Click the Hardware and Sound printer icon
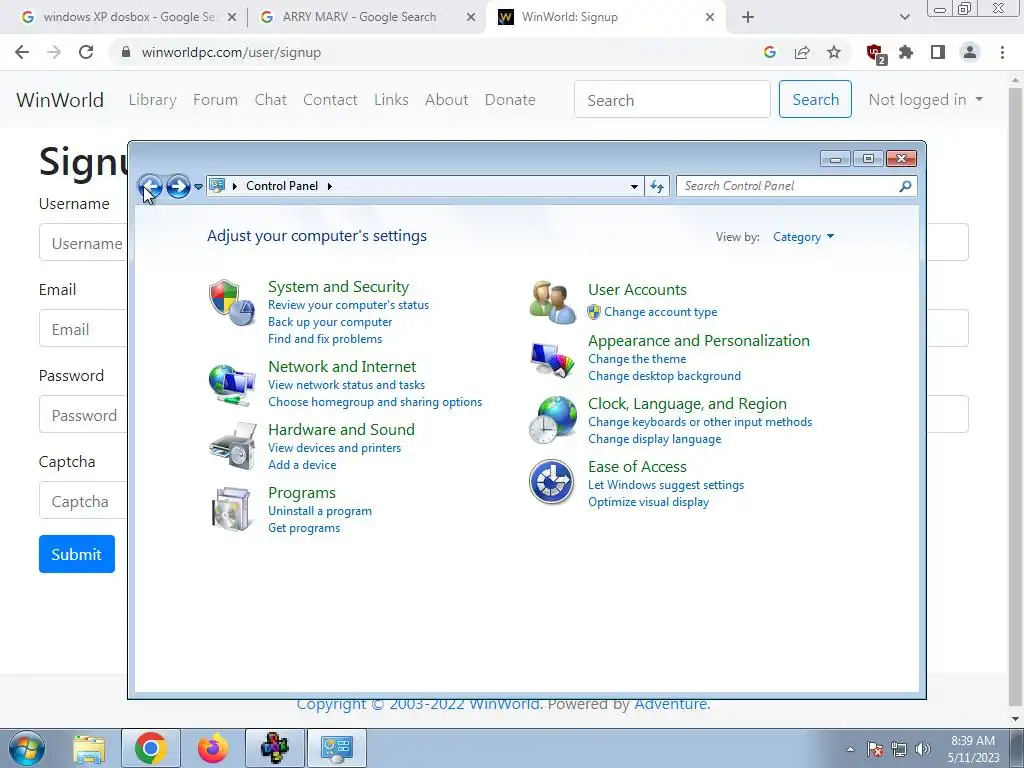Screen dimensions: 1024x768 232,446
